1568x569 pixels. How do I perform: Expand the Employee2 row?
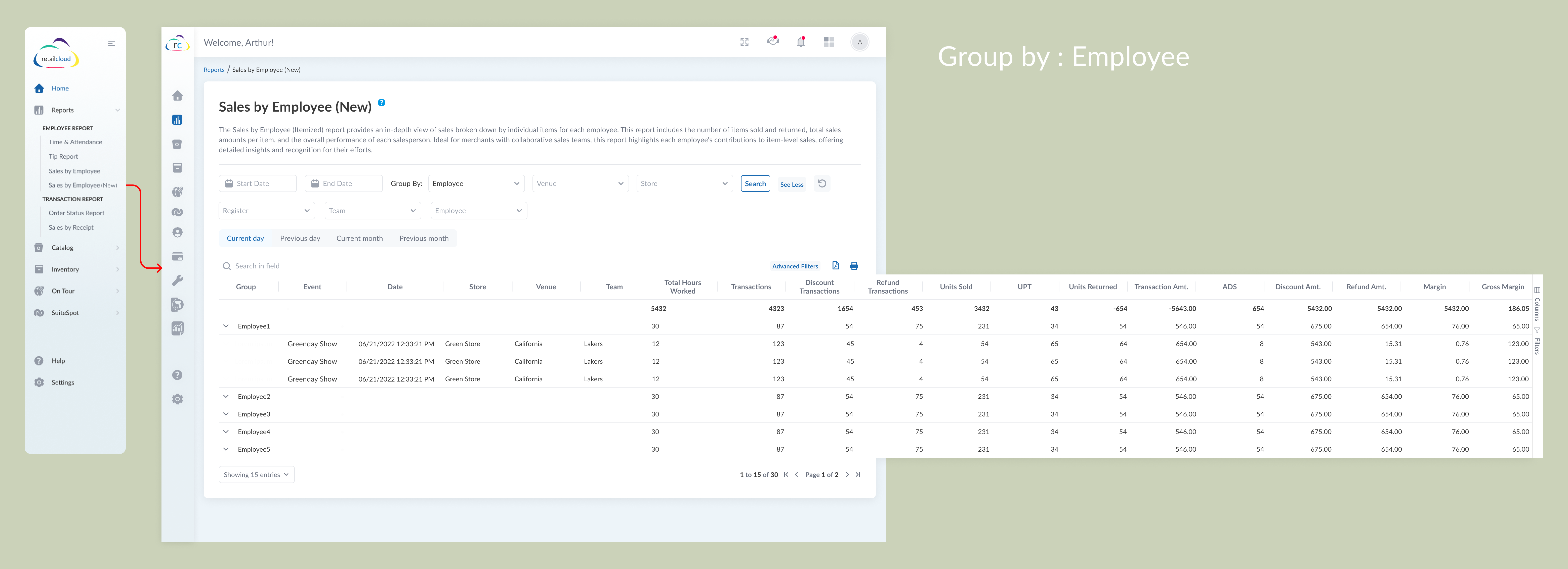point(226,396)
